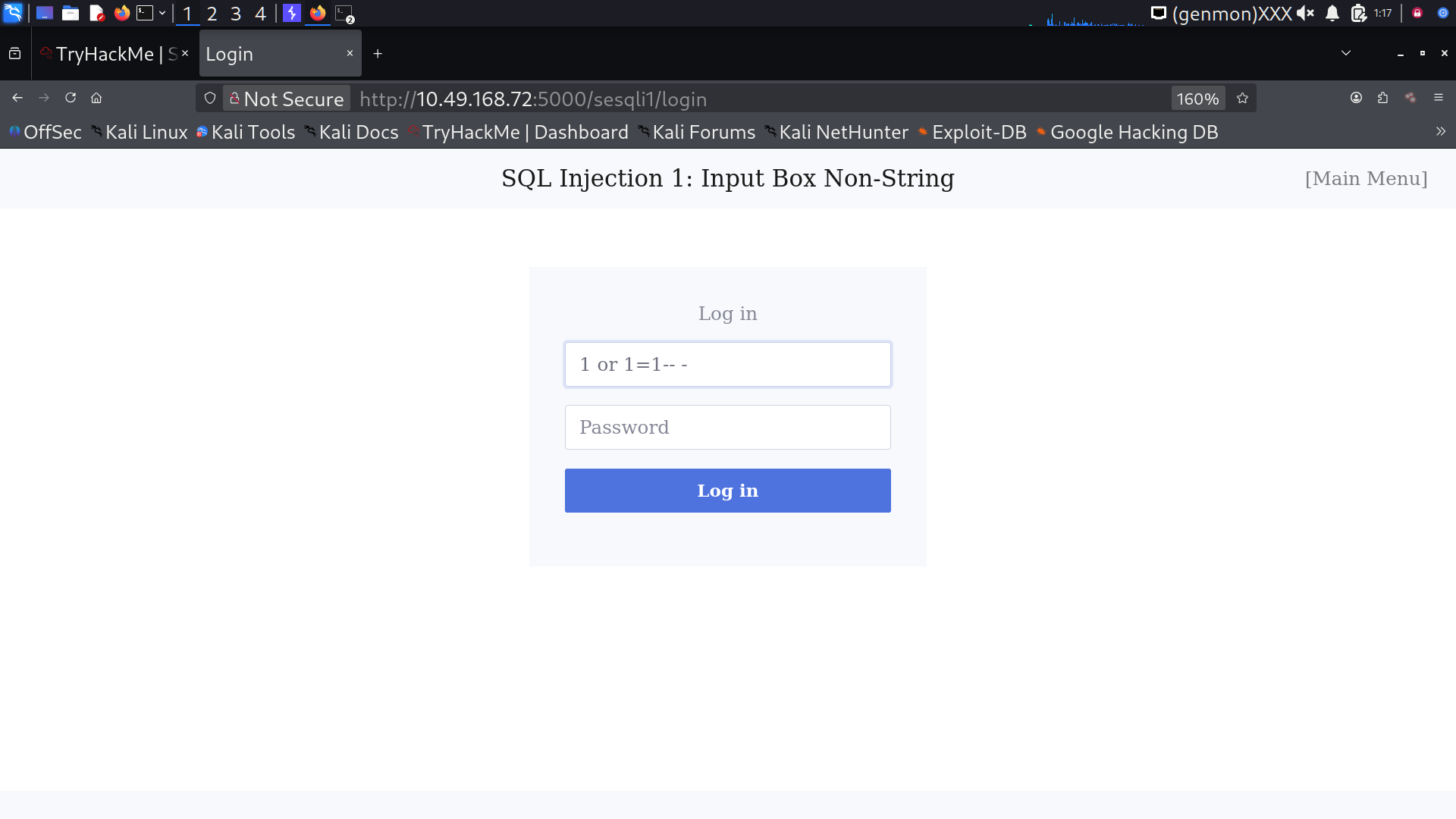The image size is (1456, 819).
Task: Click the tracking protection shield icon
Action: click(x=210, y=99)
